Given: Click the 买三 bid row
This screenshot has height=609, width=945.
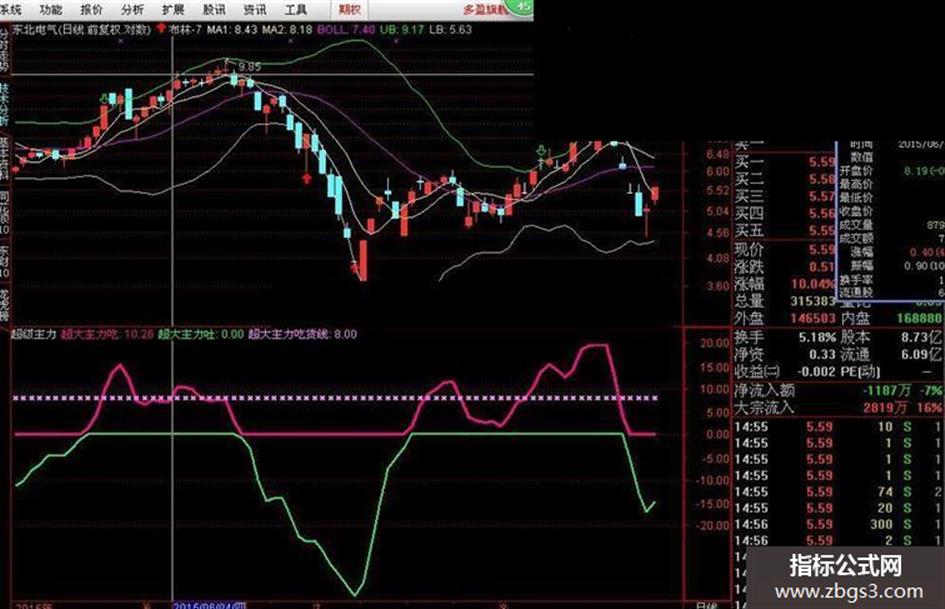Looking at the screenshot, I should [x=785, y=196].
